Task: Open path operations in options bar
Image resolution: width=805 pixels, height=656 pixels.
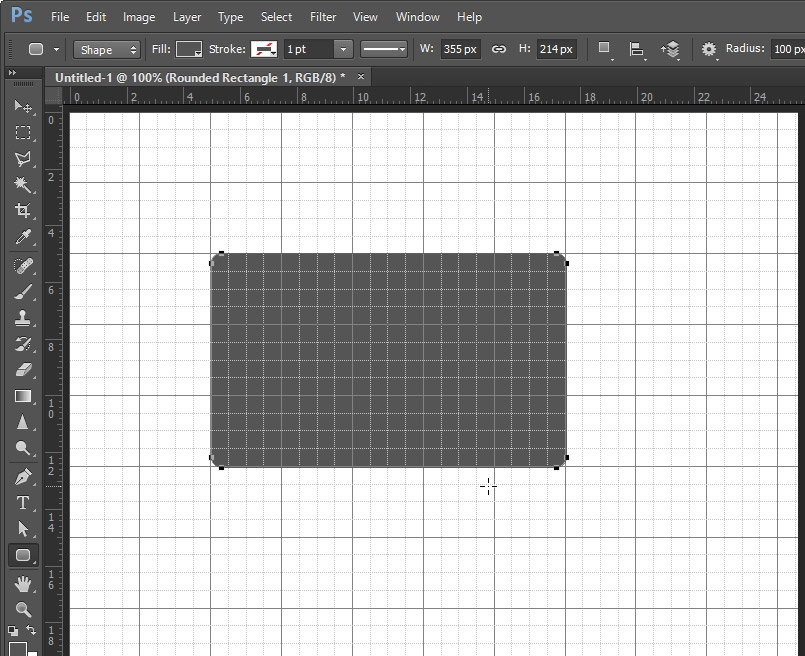Action: (x=605, y=49)
